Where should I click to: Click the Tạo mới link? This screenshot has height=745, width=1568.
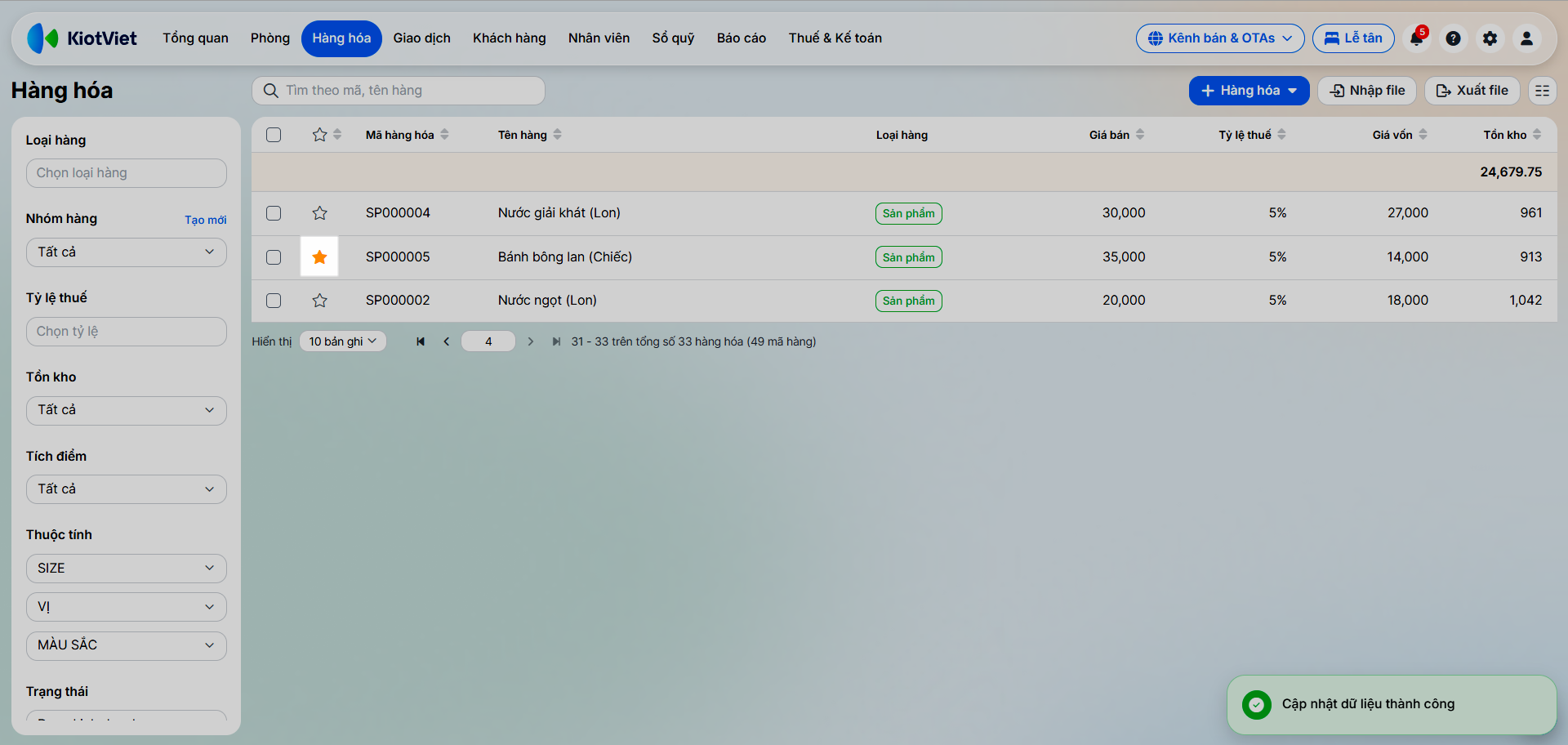pyautogui.click(x=206, y=220)
